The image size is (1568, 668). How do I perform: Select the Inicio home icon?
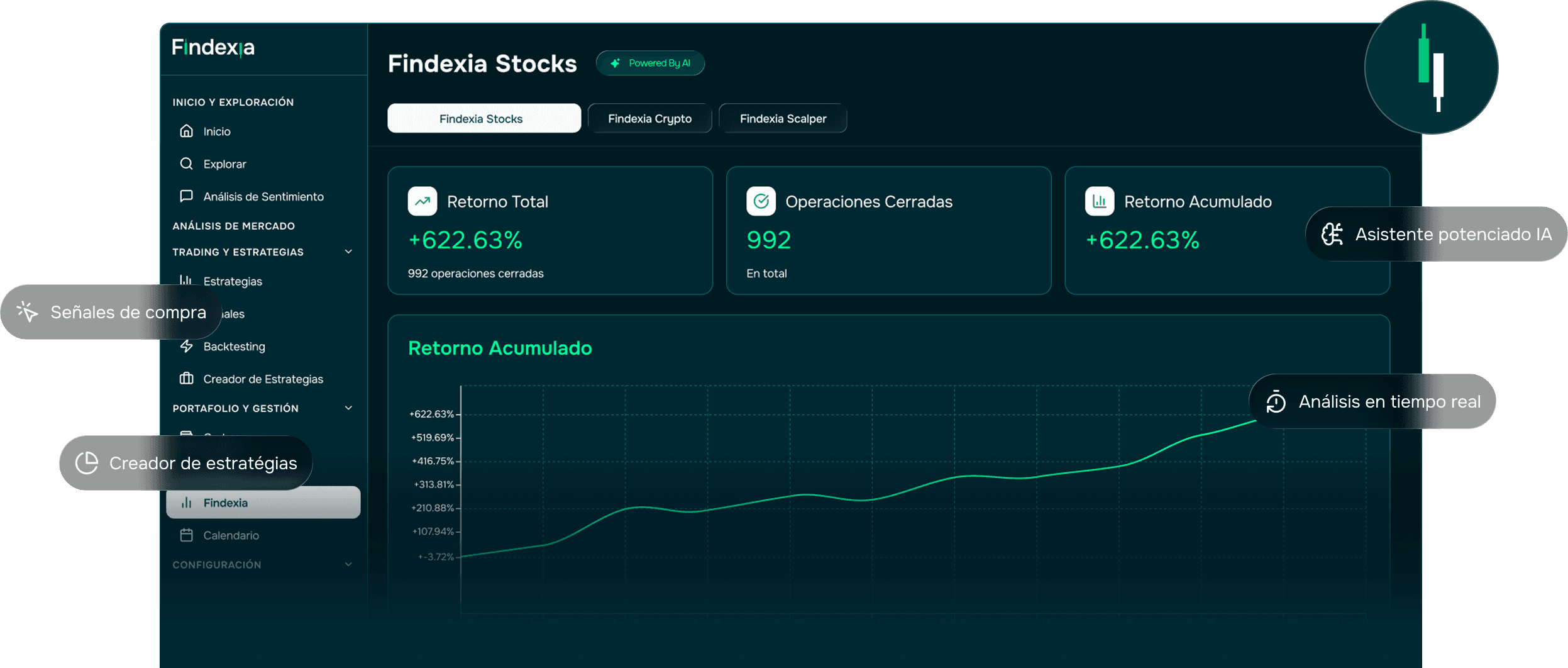click(186, 131)
